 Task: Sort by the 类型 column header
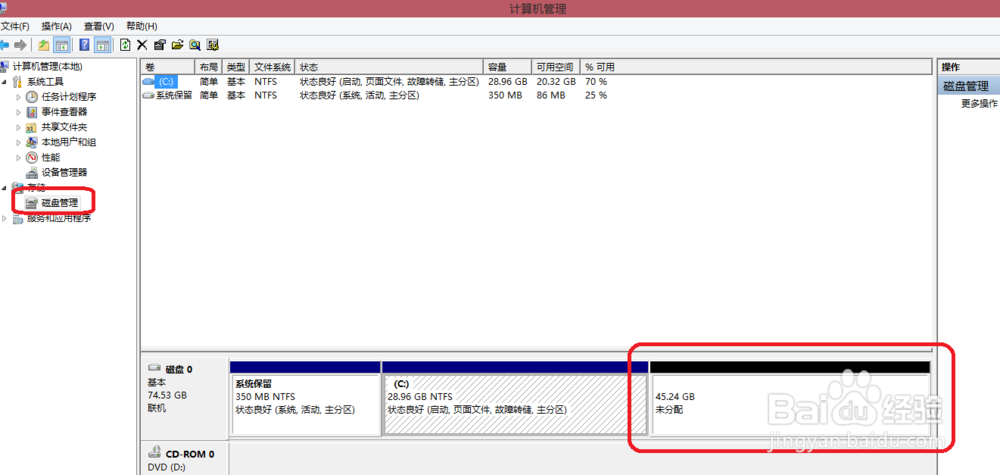tap(236, 67)
